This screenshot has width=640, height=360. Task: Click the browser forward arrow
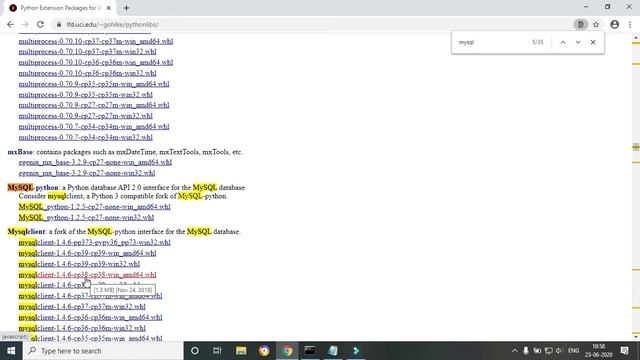[25, 24]
